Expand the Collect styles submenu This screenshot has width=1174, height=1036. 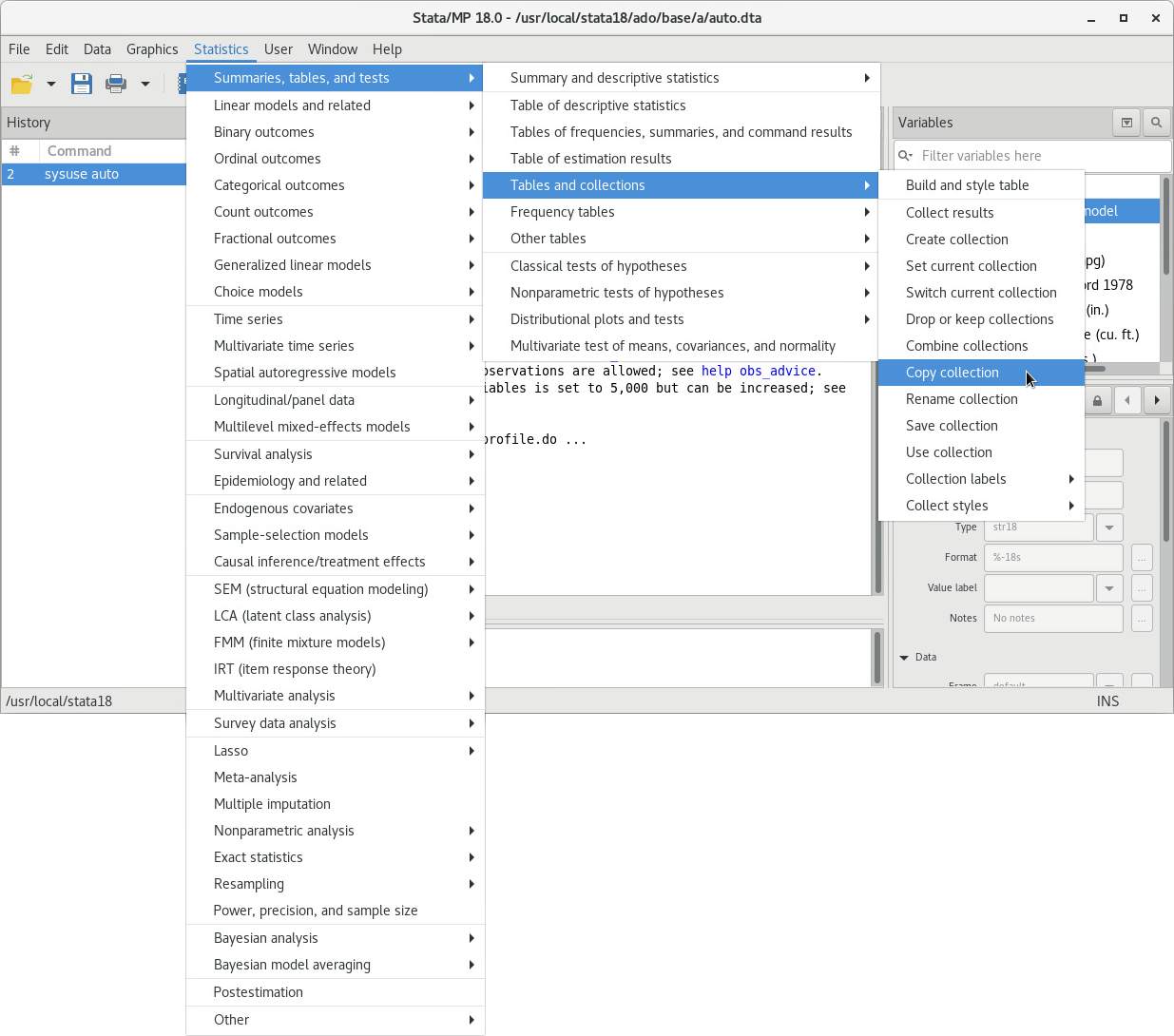tap(981, 506)
